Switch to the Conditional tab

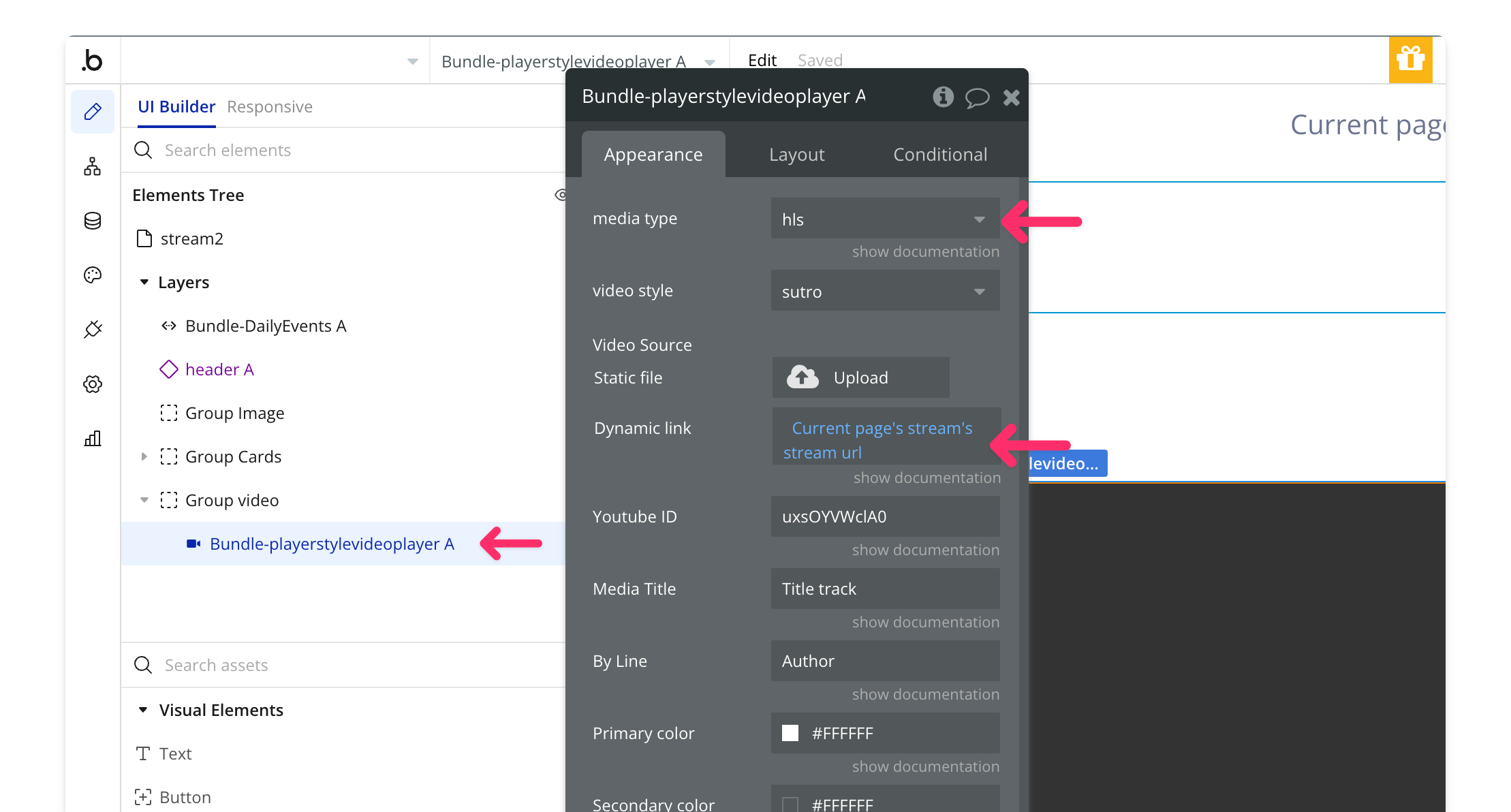point(939,155)
